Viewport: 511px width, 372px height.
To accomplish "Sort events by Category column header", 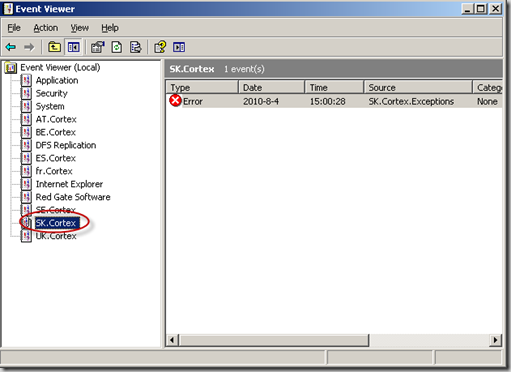I will coord(488,87).
